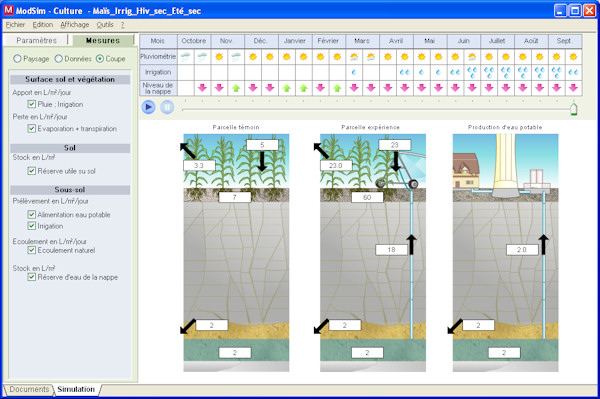This screenshot has width=600, height=399.
Task: Click the rainfall down arrow in Parcelle témoin
Action: [262, 161]
